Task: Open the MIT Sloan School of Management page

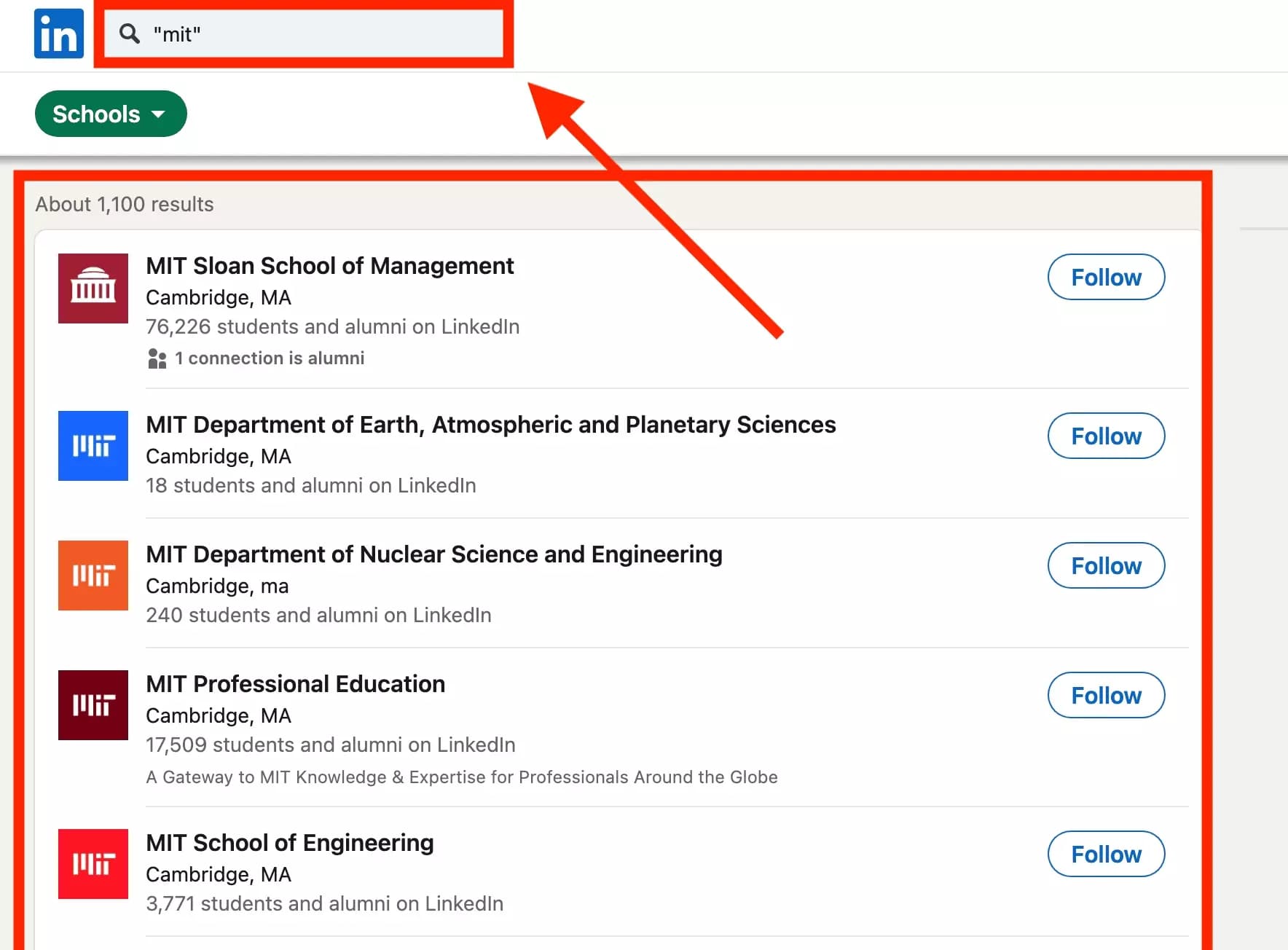Action: click(329, 265)
